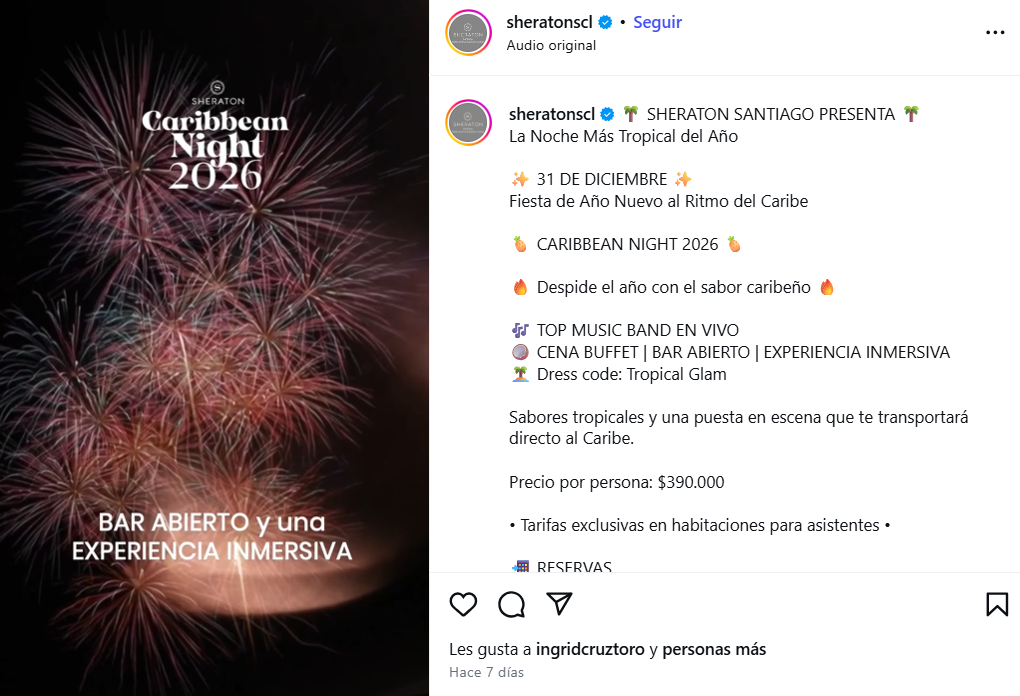Like the post with the heart icon
The height and width of the screenshot is (696, 1020).
[x=463, y=604]
